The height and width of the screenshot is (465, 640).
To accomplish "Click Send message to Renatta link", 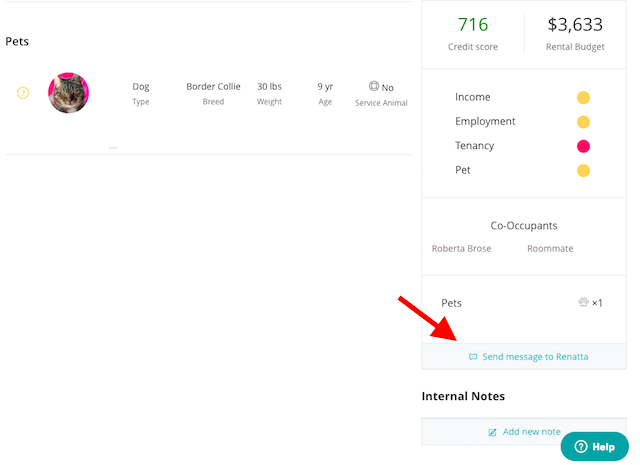I will (x=535, y=357).
